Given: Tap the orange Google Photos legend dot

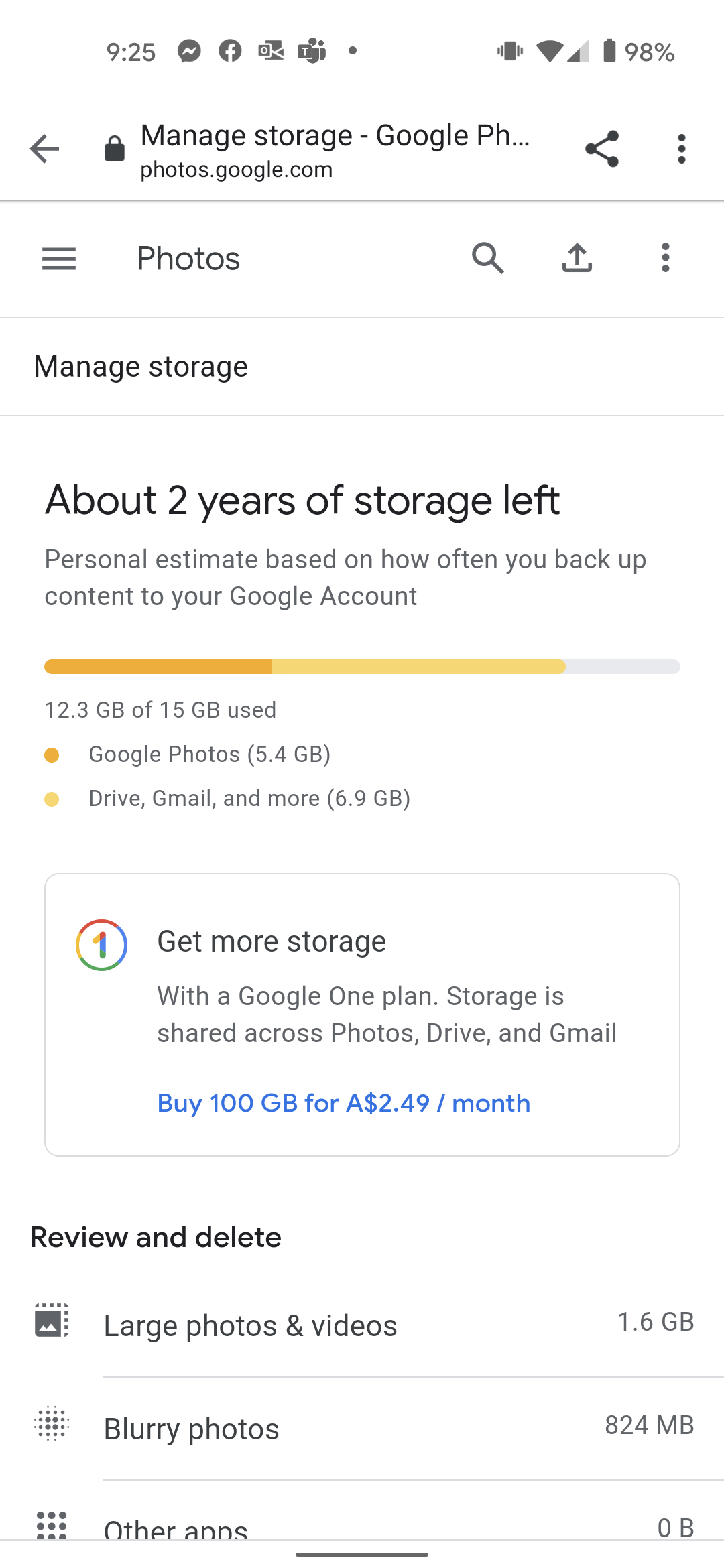Looking at the screenshot, I should (x=52, y=755).
